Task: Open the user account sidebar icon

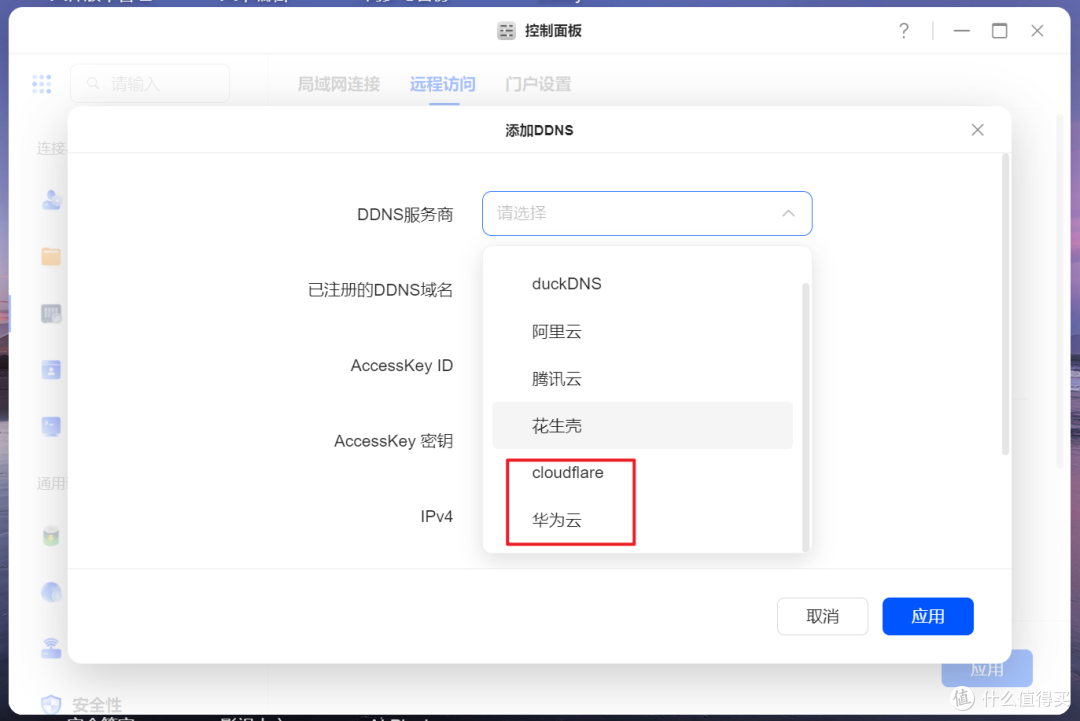Action: pyautogui.click(x=51, y=200)
